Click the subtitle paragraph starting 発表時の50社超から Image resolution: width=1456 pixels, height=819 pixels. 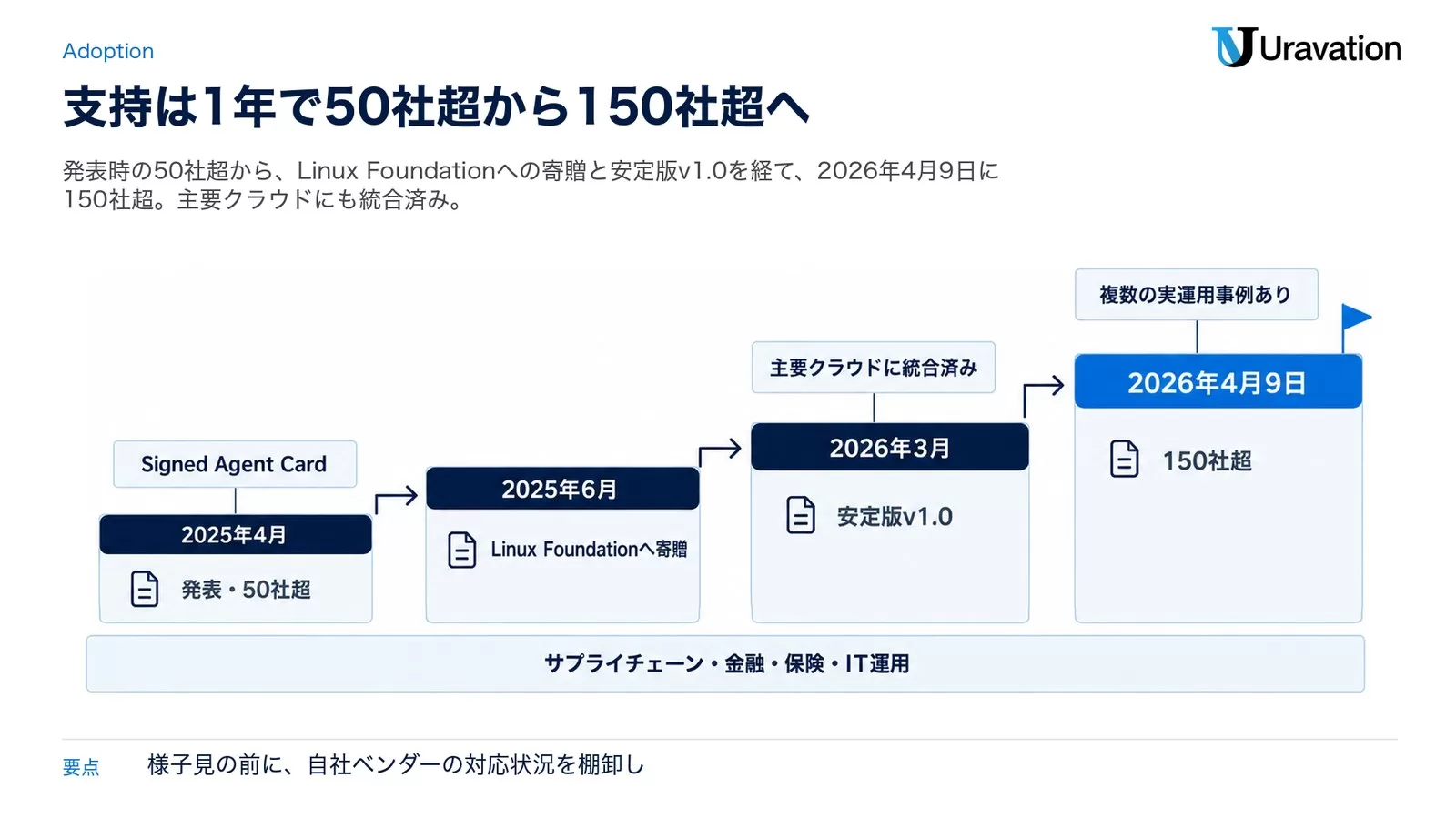click(x=531, y=185)
